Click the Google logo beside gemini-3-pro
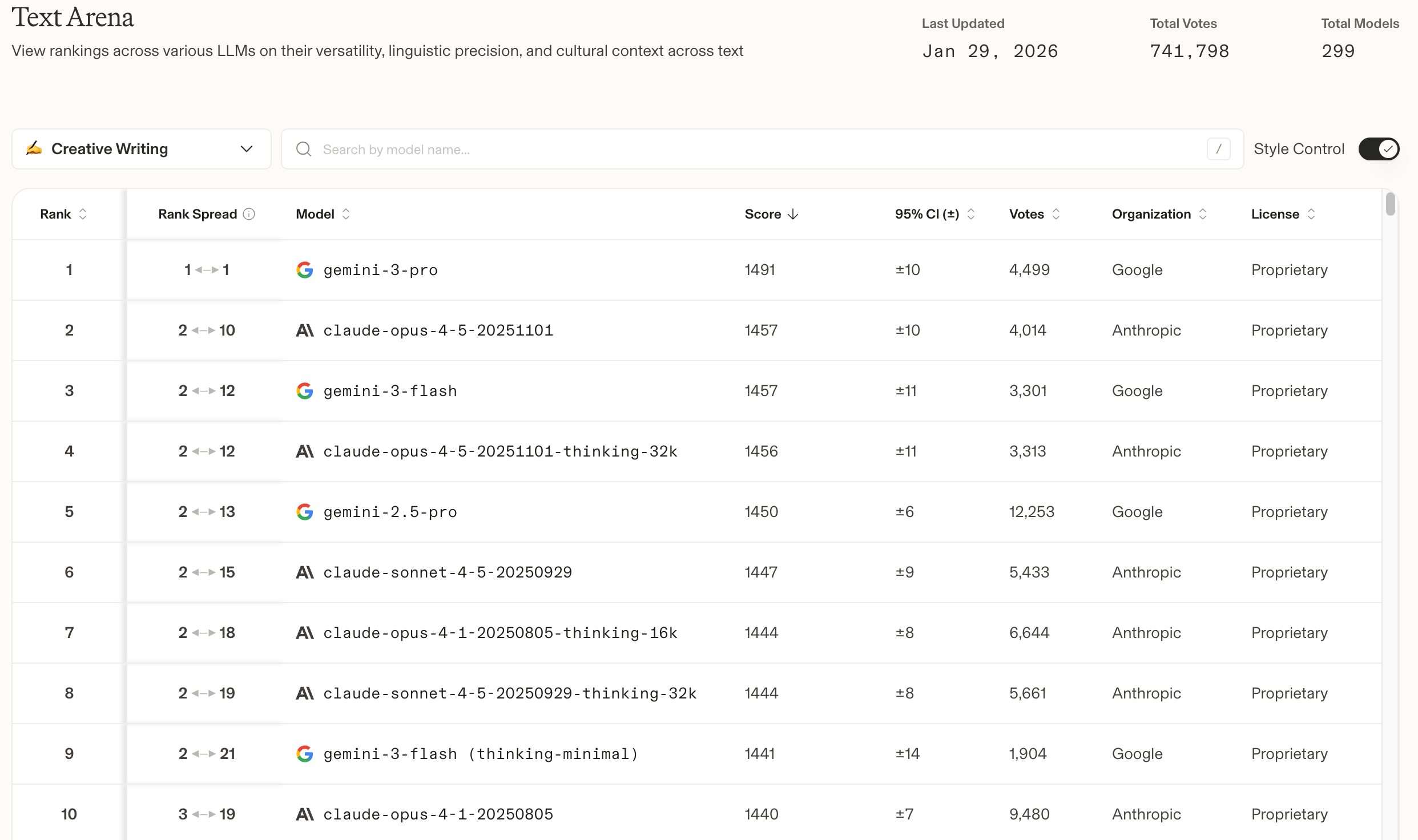This screenshot has width=1418, height=840. tap(305, 270)
